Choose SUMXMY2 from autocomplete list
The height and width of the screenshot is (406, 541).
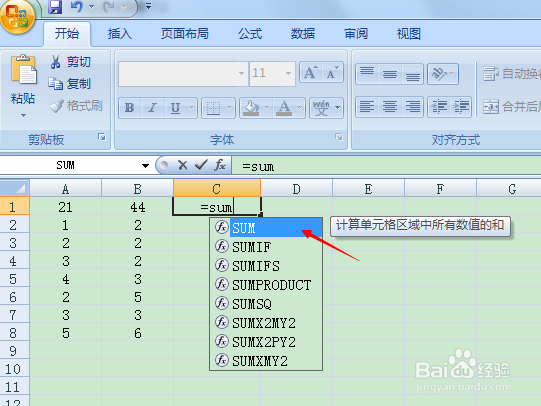tap(266, 361)
